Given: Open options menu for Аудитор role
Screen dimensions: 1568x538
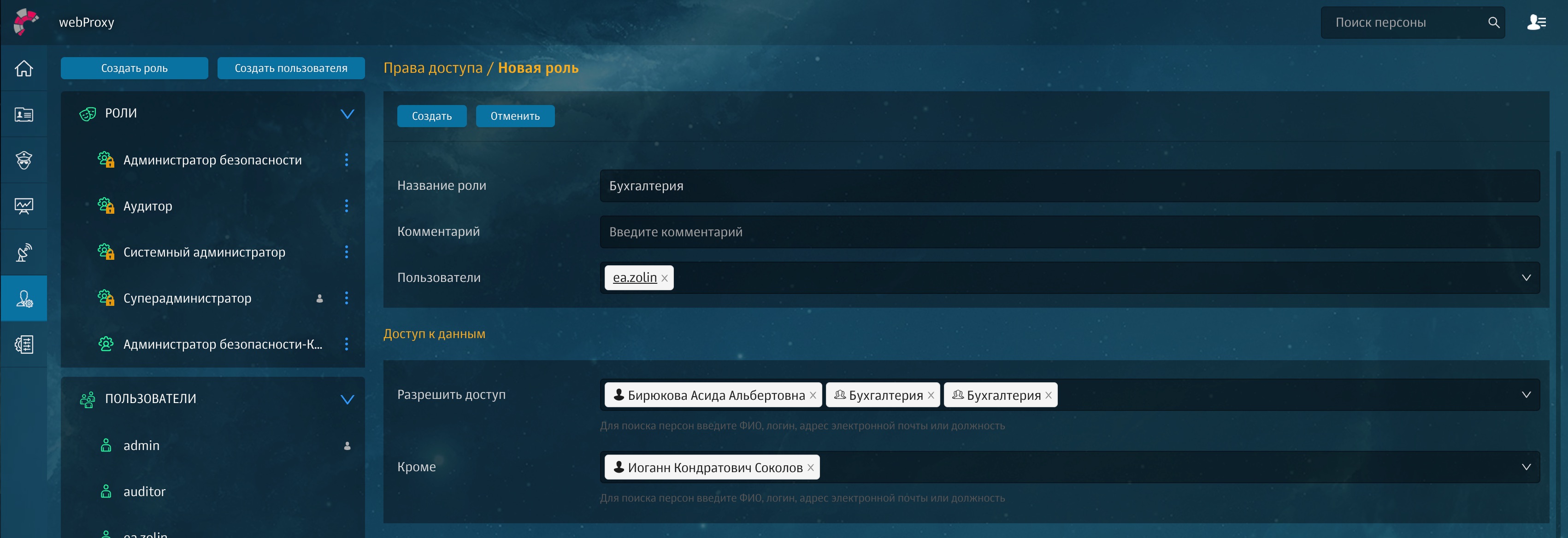Looking at the screenshot, I should 346,206.
